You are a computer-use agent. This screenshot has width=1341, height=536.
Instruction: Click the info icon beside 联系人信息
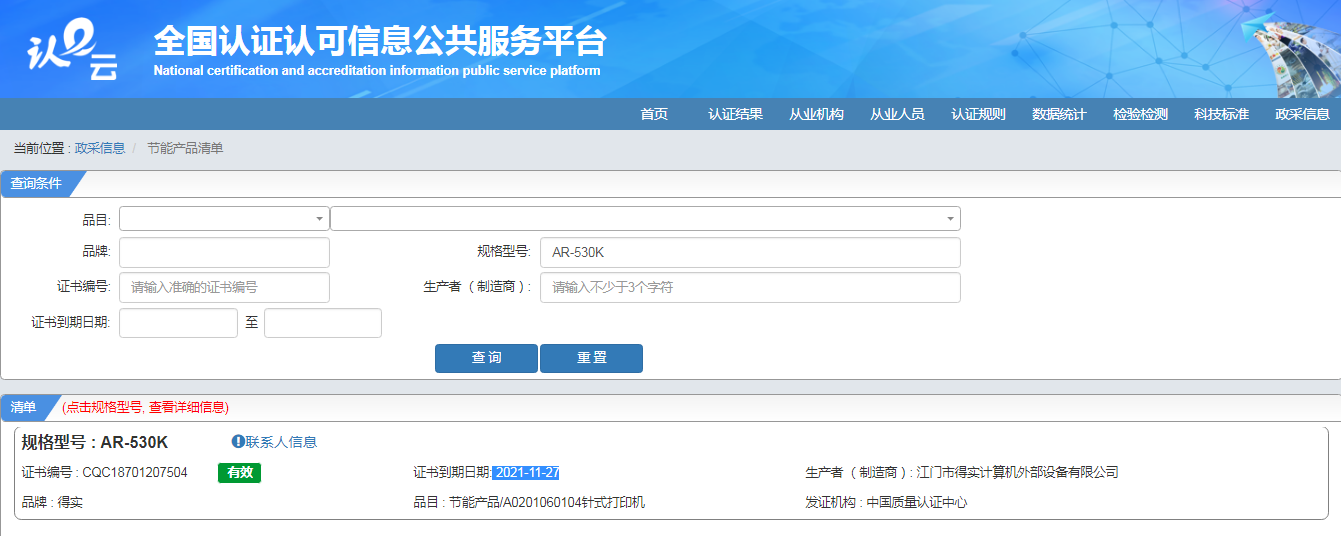click(x=238, y=442)
